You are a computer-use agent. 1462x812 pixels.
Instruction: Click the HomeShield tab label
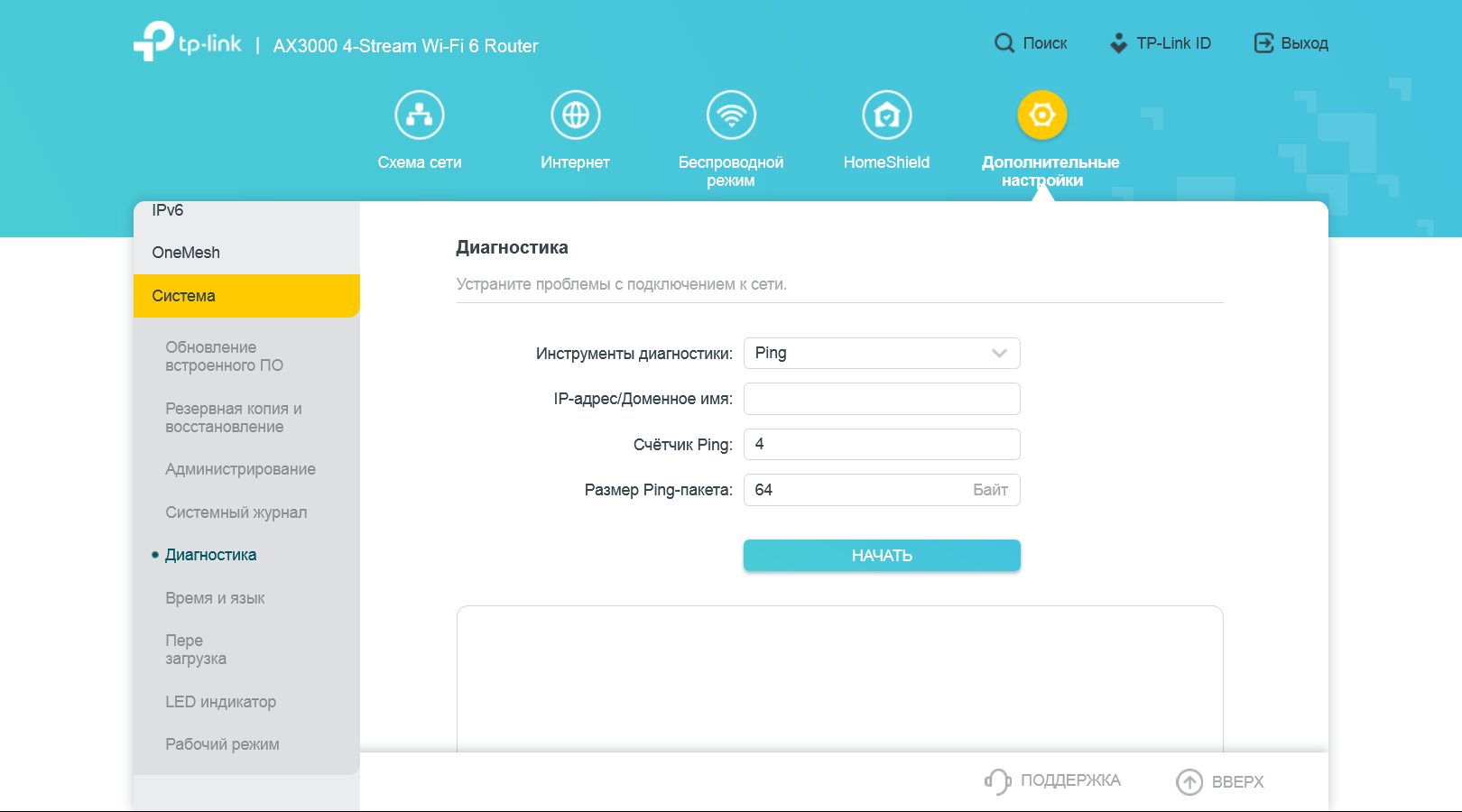pyautogui.click(x=886, y=162)
